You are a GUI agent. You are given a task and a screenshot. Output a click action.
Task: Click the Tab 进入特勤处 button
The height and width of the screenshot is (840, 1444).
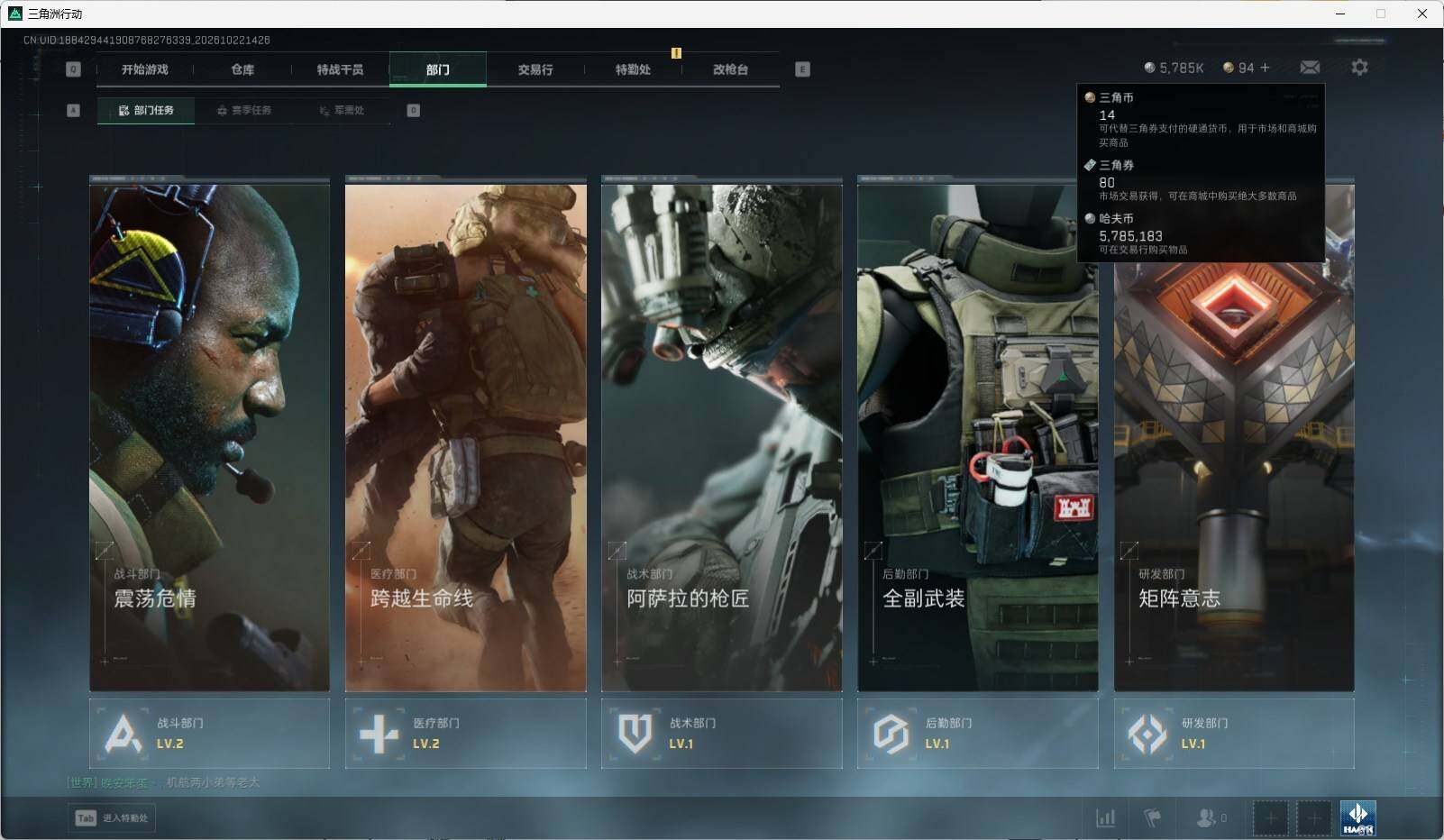112,817
